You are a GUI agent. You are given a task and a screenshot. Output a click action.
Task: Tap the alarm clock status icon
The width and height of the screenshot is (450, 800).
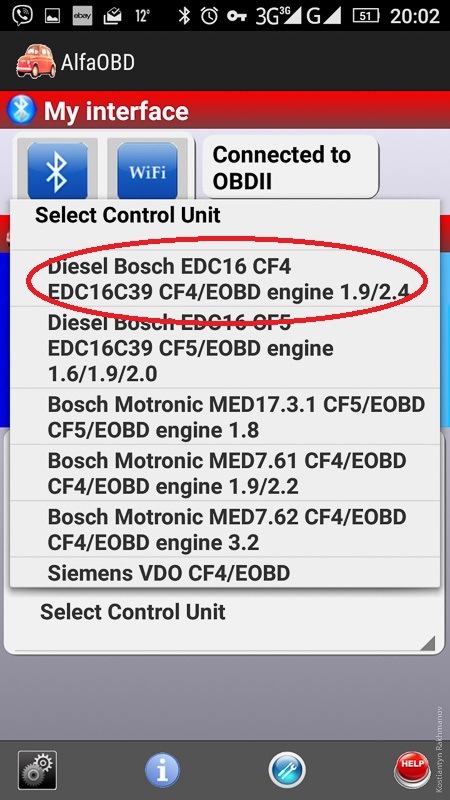click(x=209, y=16)
